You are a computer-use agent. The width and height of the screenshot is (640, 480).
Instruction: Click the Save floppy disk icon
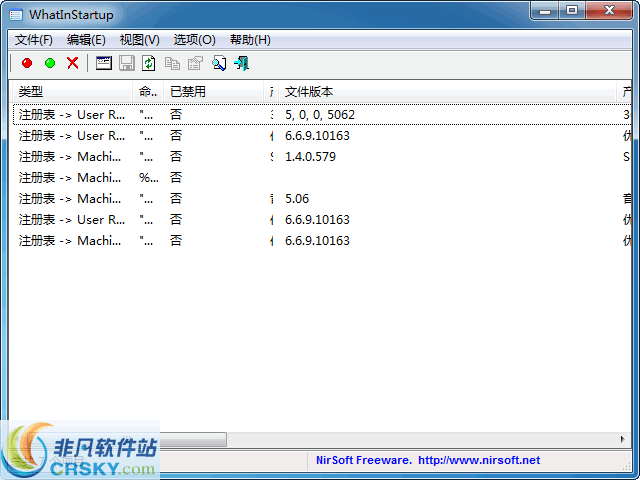[x=127, y=63]
